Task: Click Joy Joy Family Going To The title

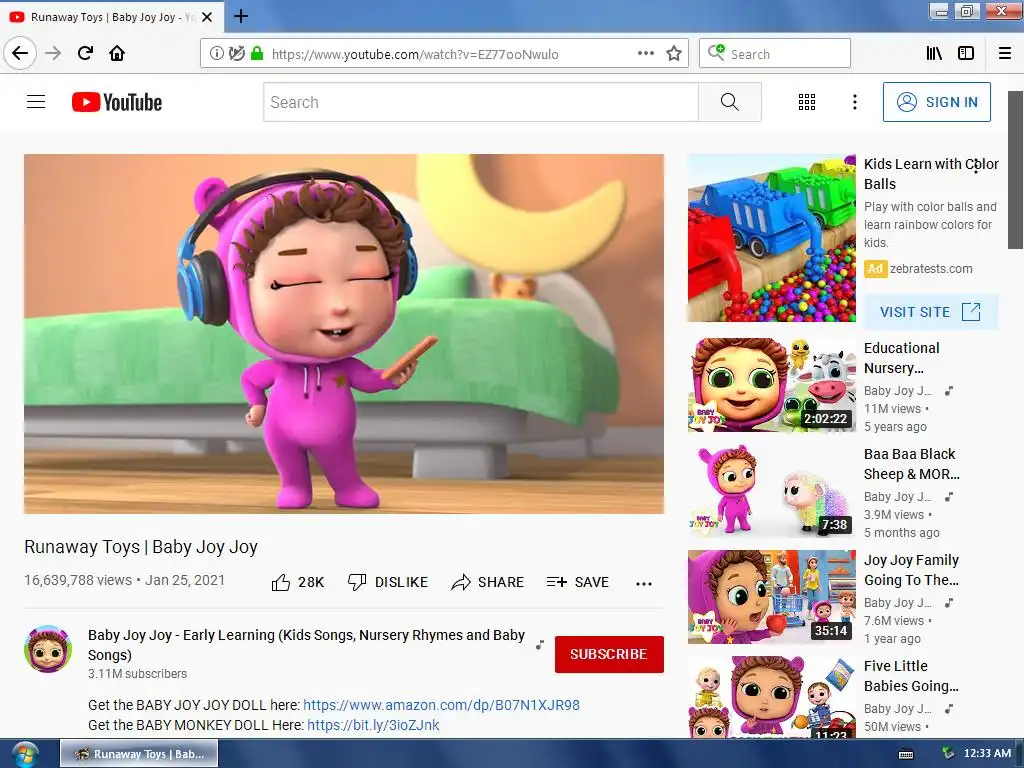Action: point(911,569)
